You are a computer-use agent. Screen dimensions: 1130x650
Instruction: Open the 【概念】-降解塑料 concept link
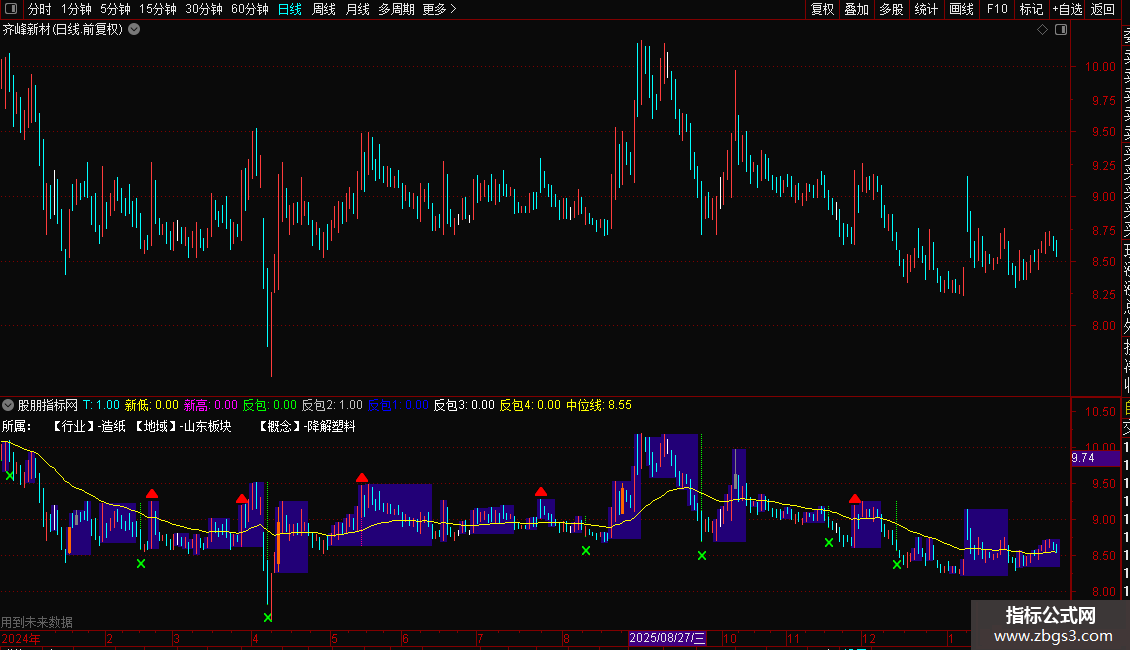(308, 426)
